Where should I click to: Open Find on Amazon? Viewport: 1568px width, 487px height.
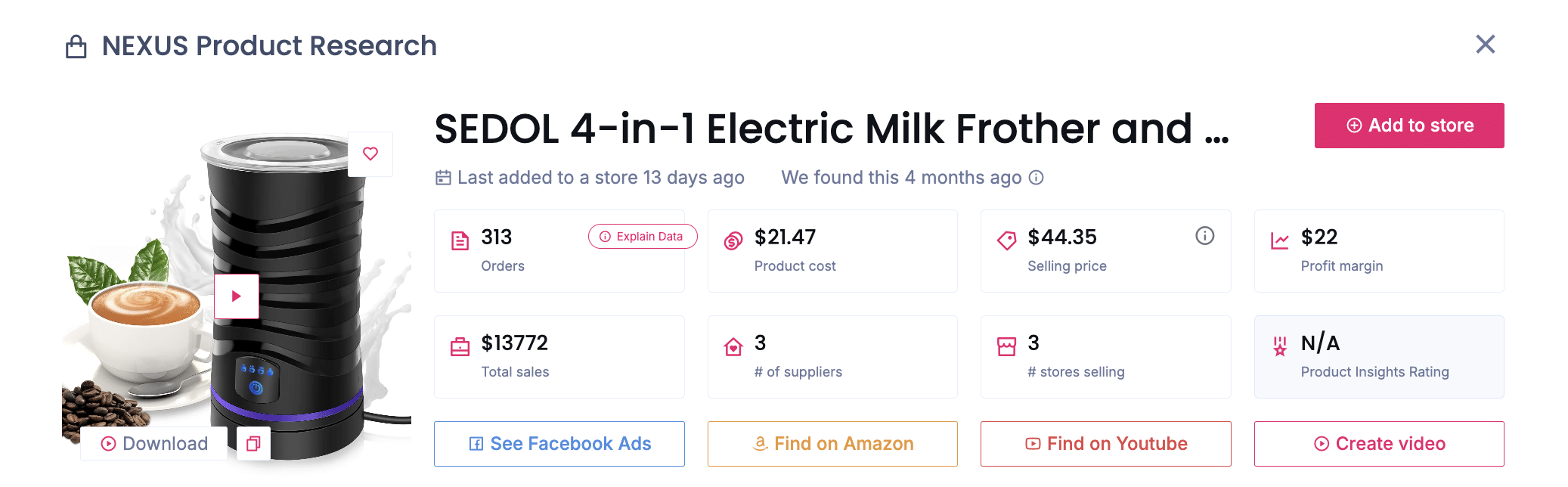[832, 444]
